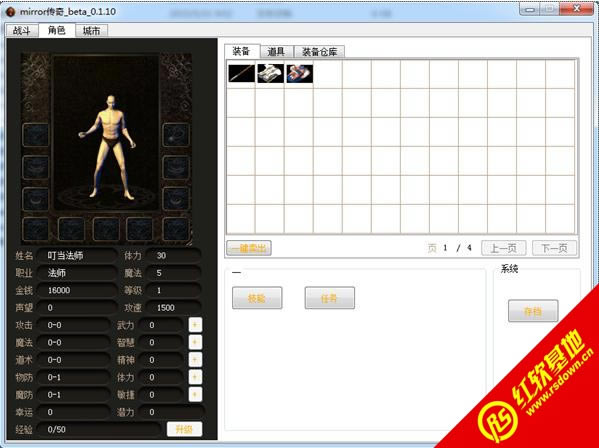Click the 一键卖出 sell-all button

click(x=249, y=248)
